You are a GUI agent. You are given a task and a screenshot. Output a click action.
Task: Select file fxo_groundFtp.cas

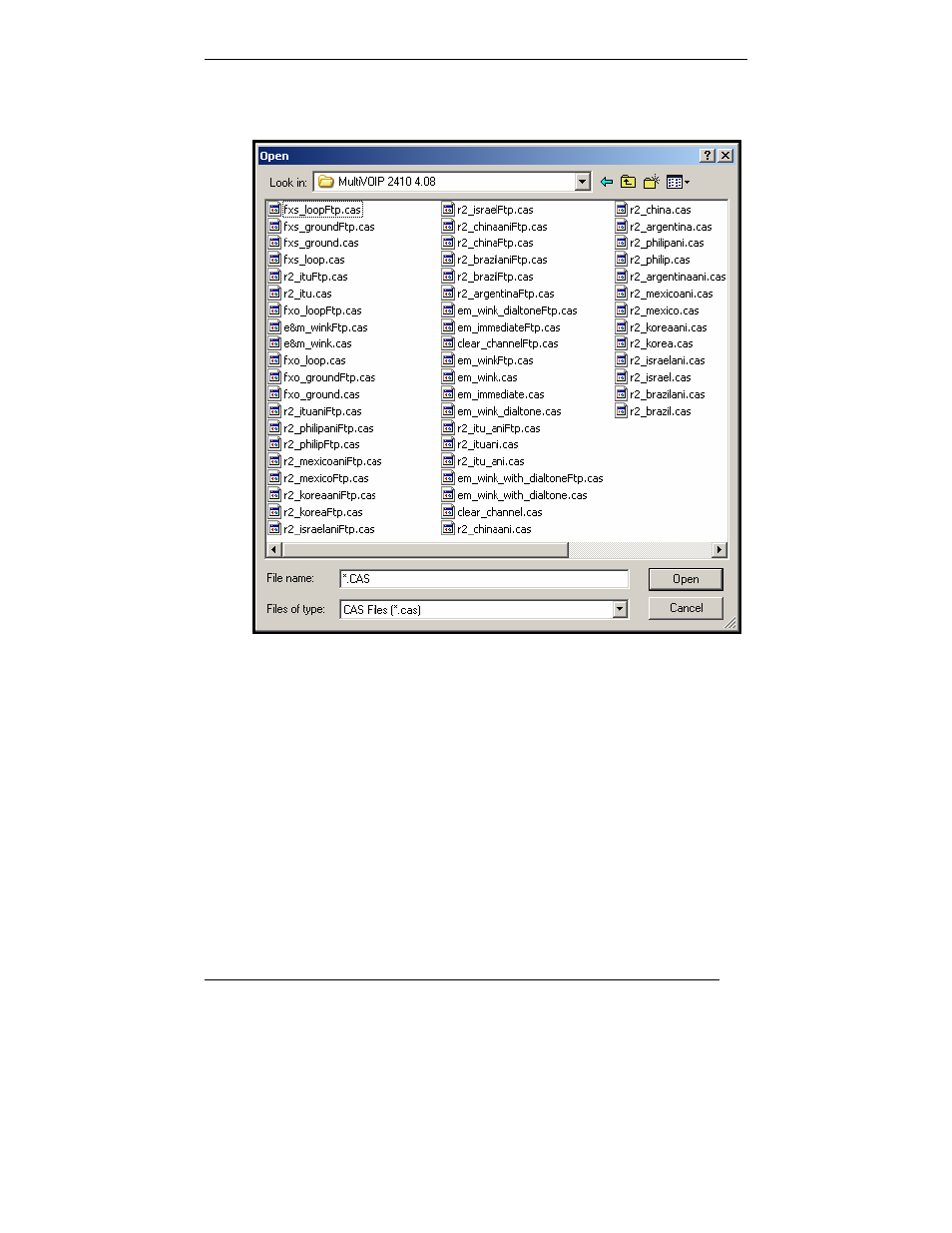pyautogui.click(x=329, y=377)
